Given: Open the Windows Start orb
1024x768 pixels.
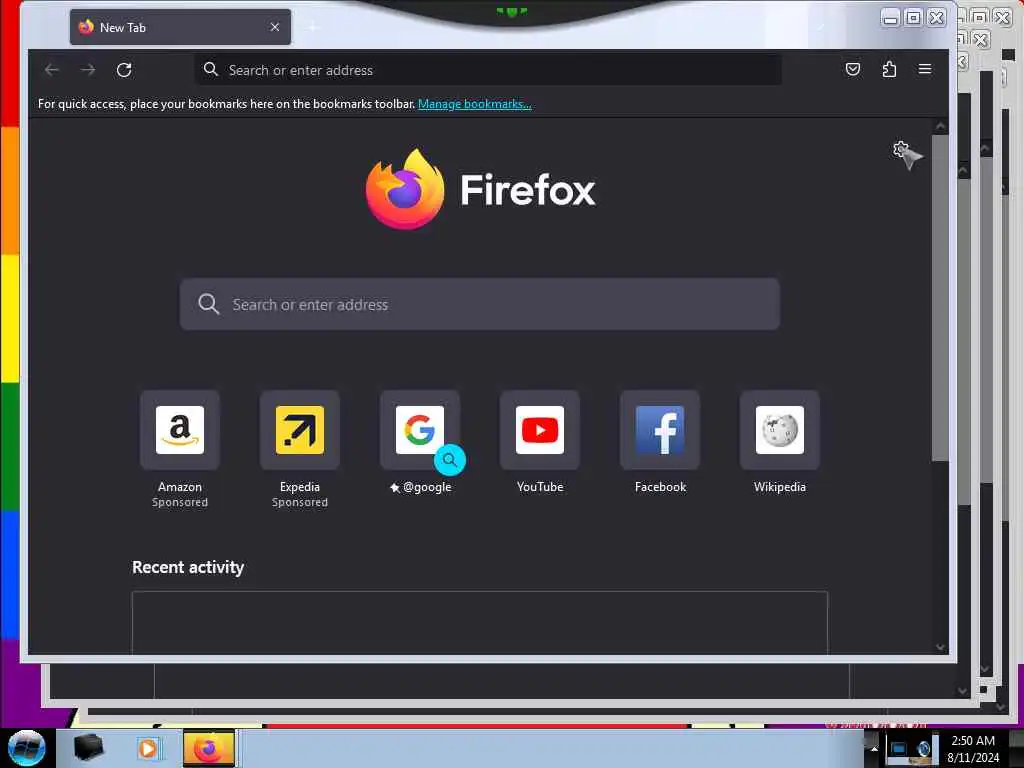Looking at the screenshot, I should coord(27,748).
